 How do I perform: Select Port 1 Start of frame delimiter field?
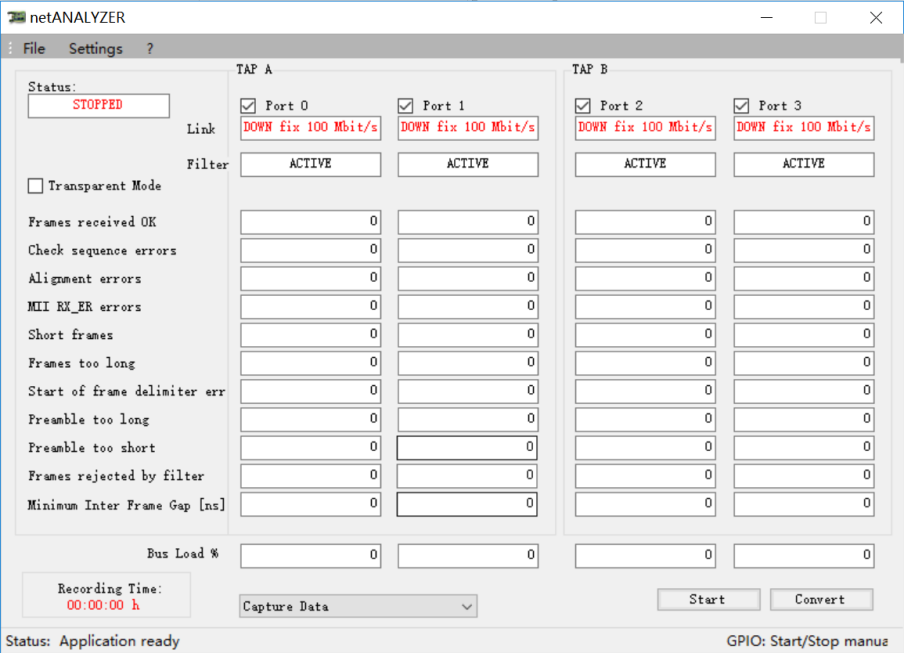coord(468,391)
